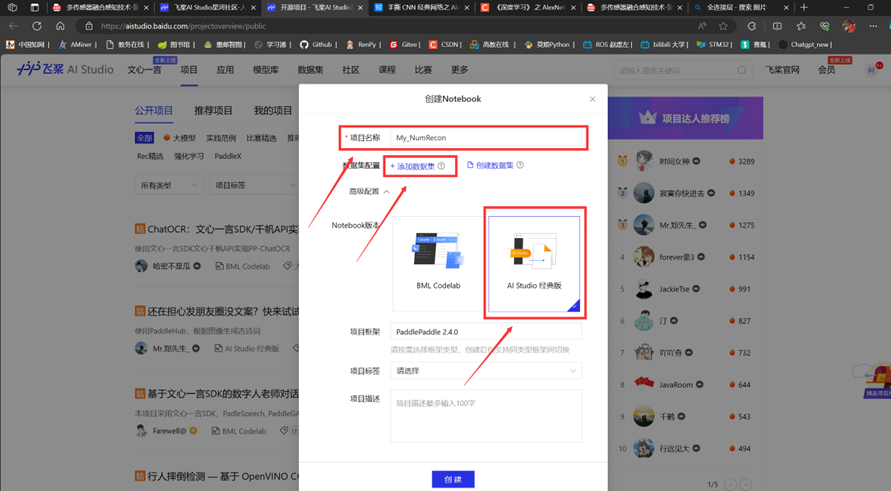Open the 所有类型 dropdown

point(169,185)
